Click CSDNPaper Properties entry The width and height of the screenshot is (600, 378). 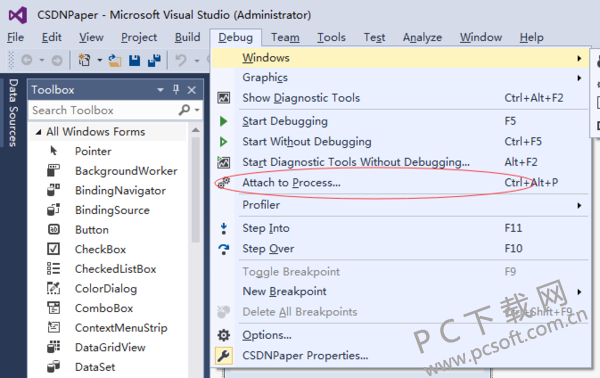[x=400, y=355]
